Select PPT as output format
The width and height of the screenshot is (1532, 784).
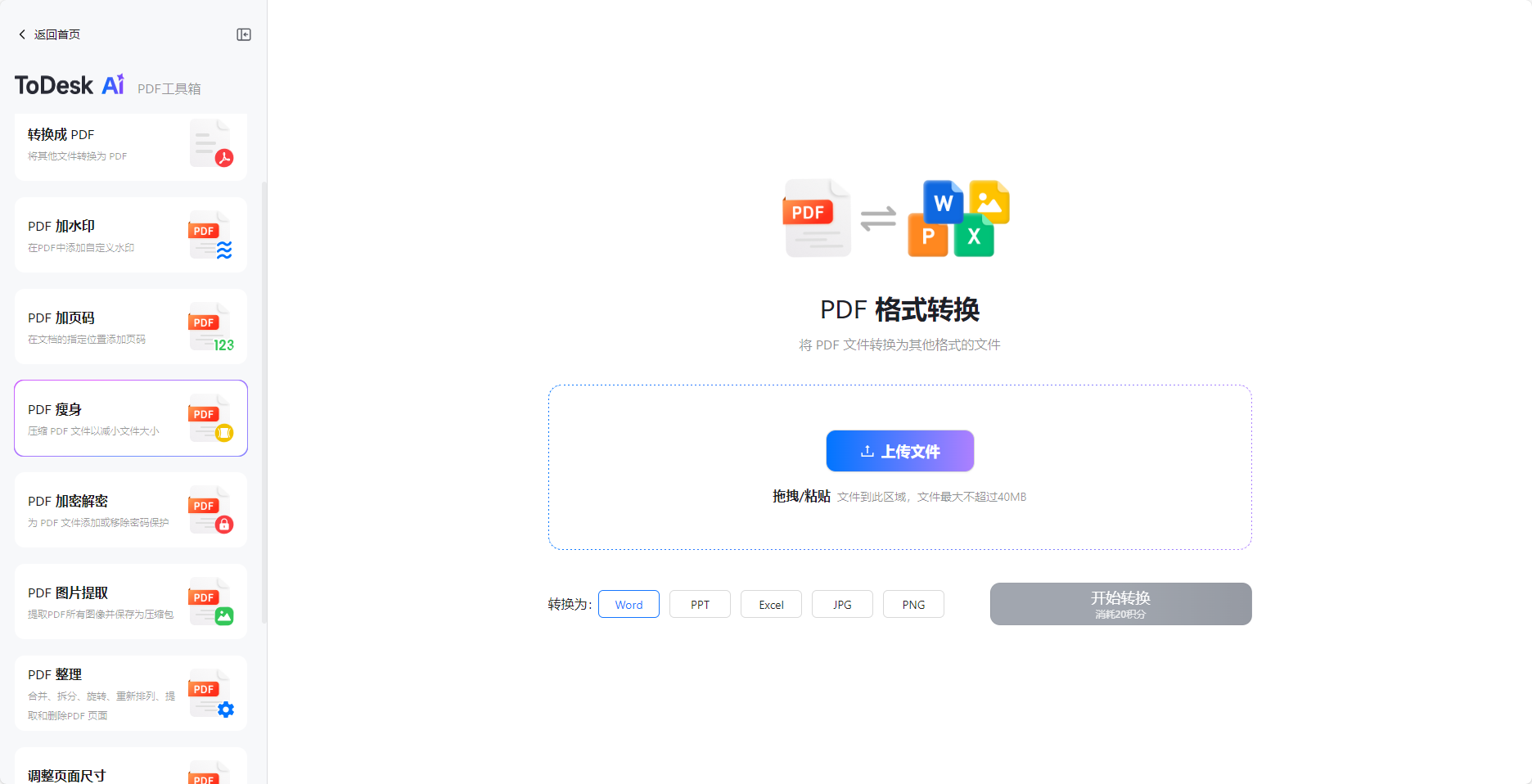(700, 604)
